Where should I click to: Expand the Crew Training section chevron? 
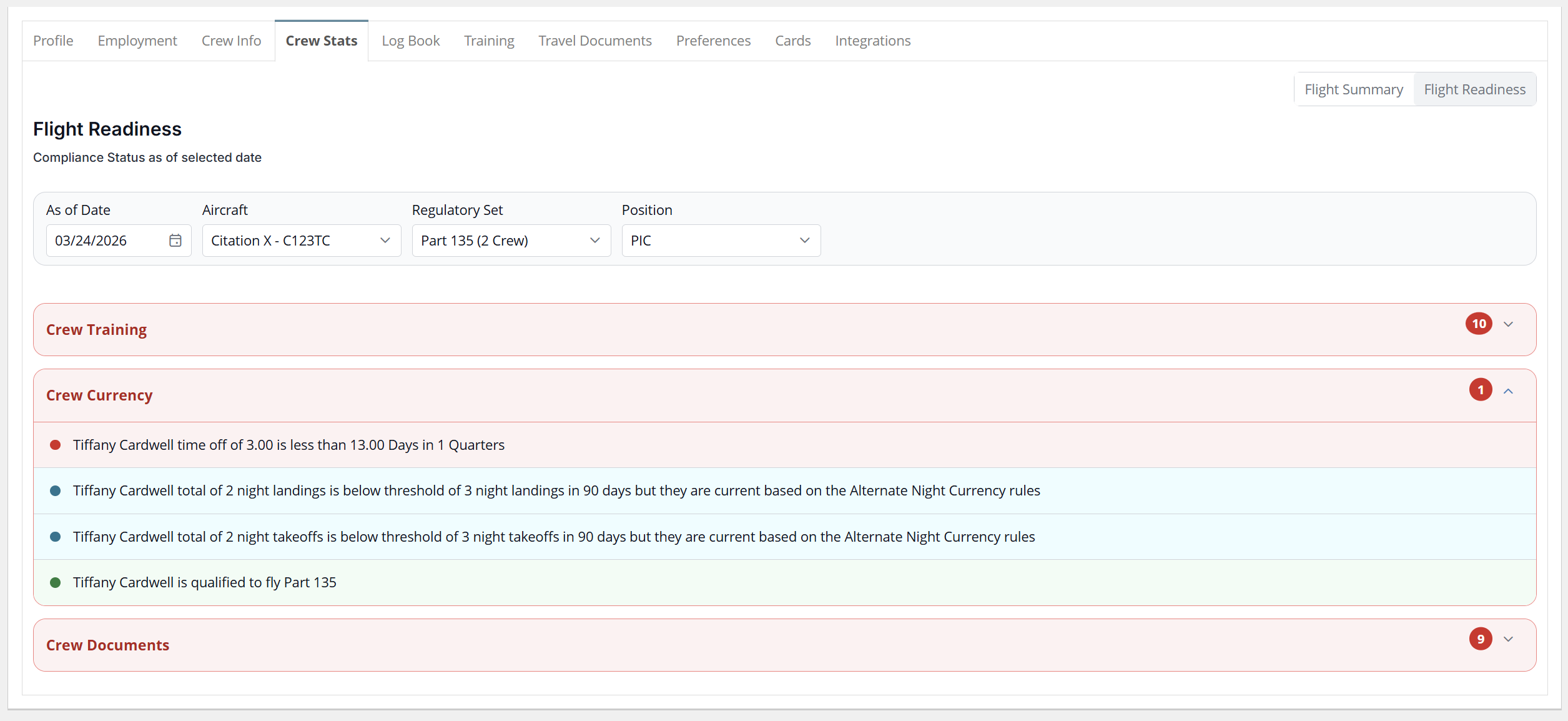(1509, 324)
